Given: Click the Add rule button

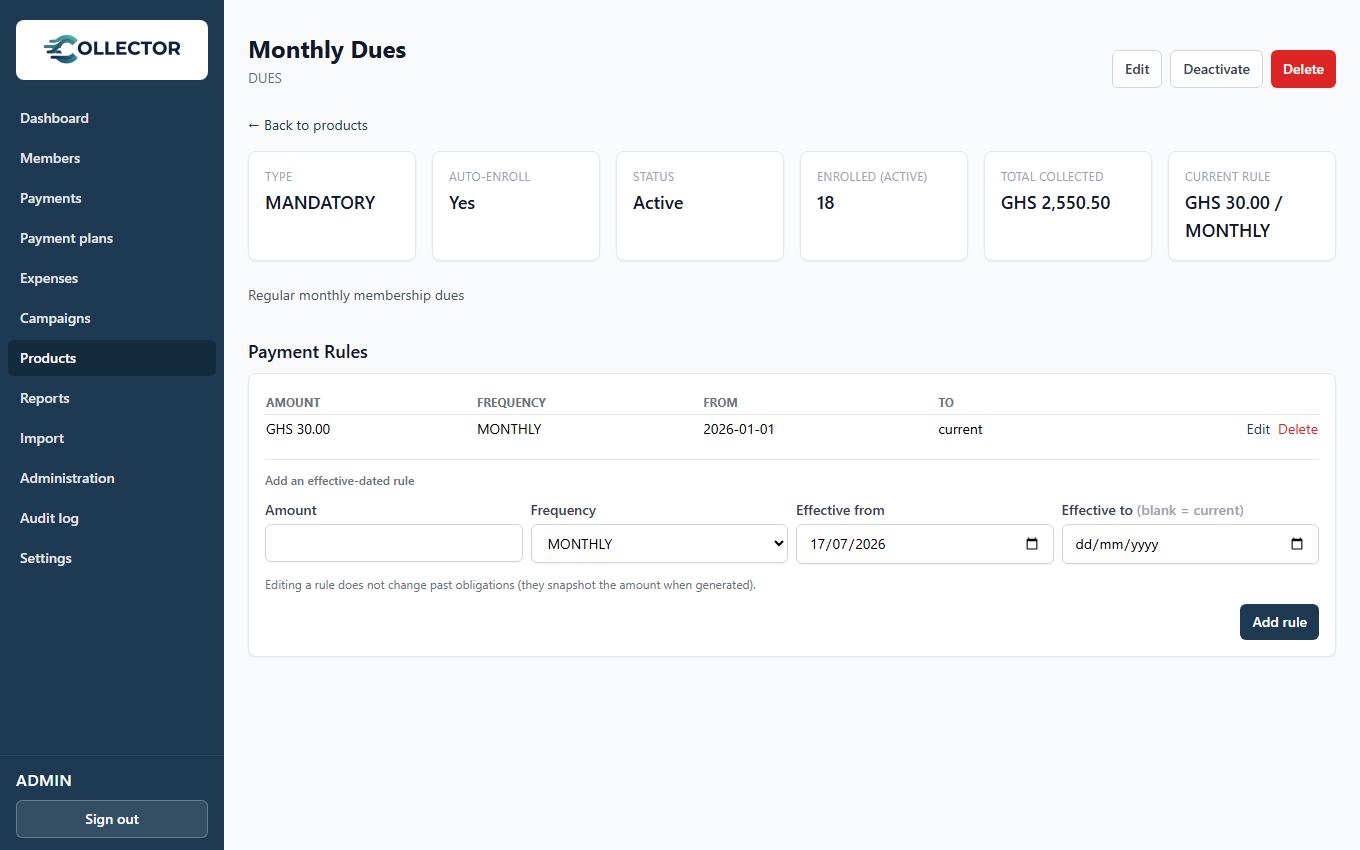Looking at the screenshot, I should click(1279, 622).
